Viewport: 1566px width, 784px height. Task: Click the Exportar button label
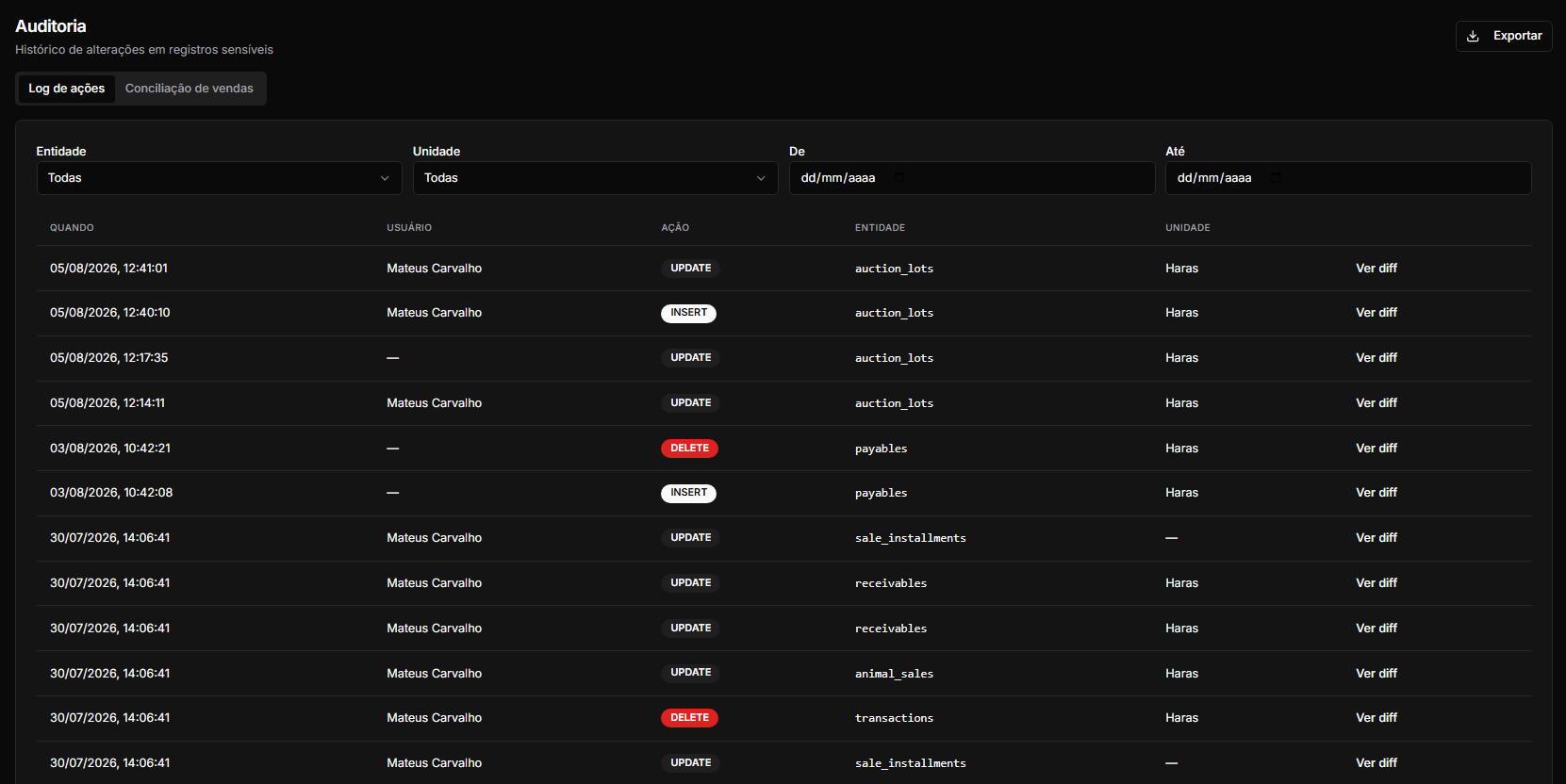1517,36
